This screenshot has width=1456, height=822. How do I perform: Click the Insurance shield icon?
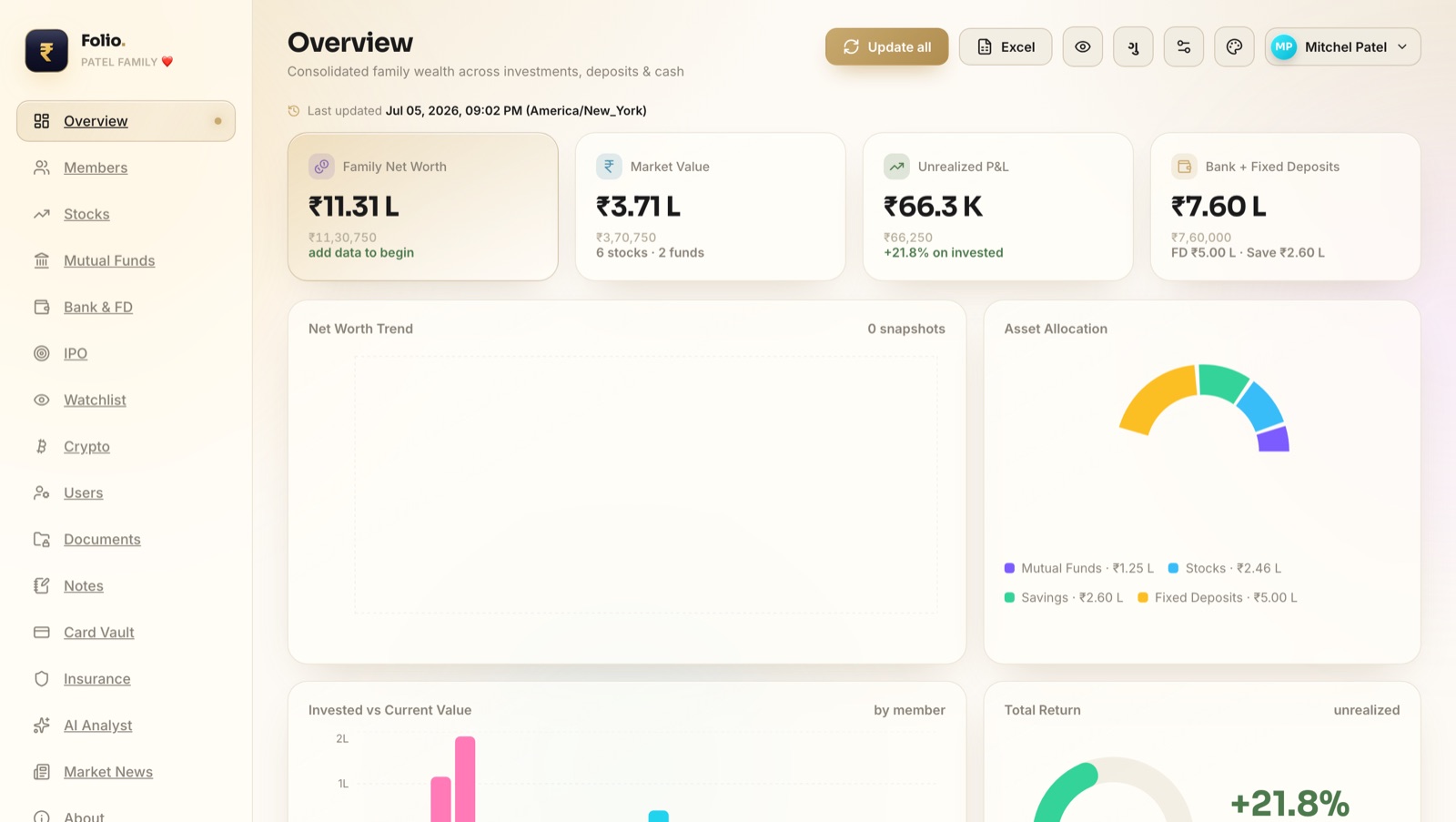[x=42, y=678]
